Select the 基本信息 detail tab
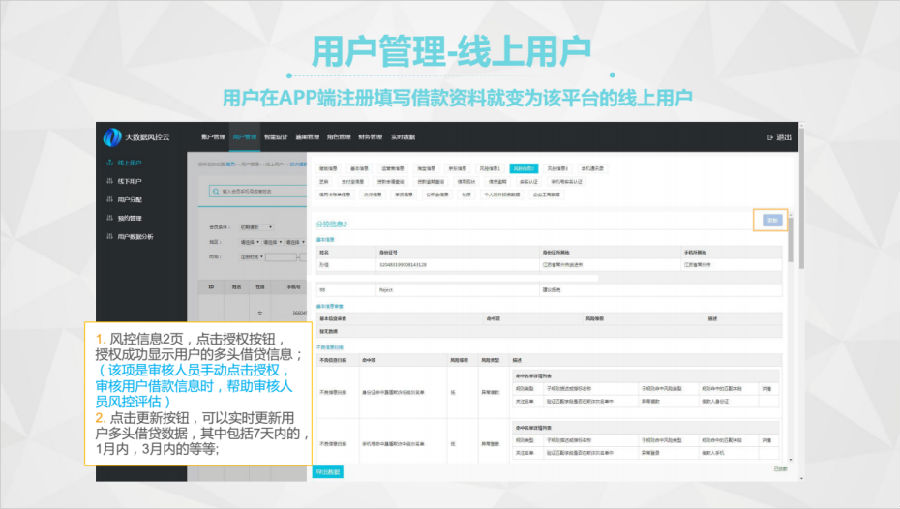900x509 pixels. coord(360,169)
